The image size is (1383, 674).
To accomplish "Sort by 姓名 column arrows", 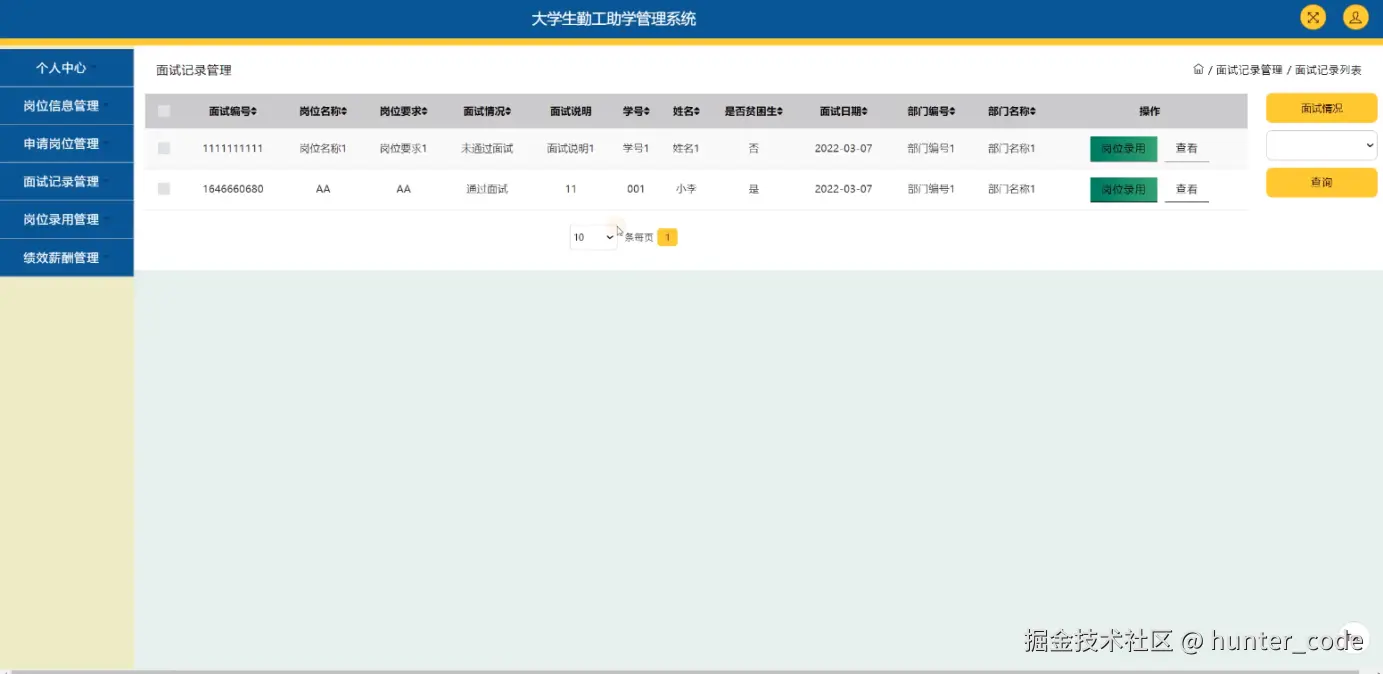I will pos(697,111).
